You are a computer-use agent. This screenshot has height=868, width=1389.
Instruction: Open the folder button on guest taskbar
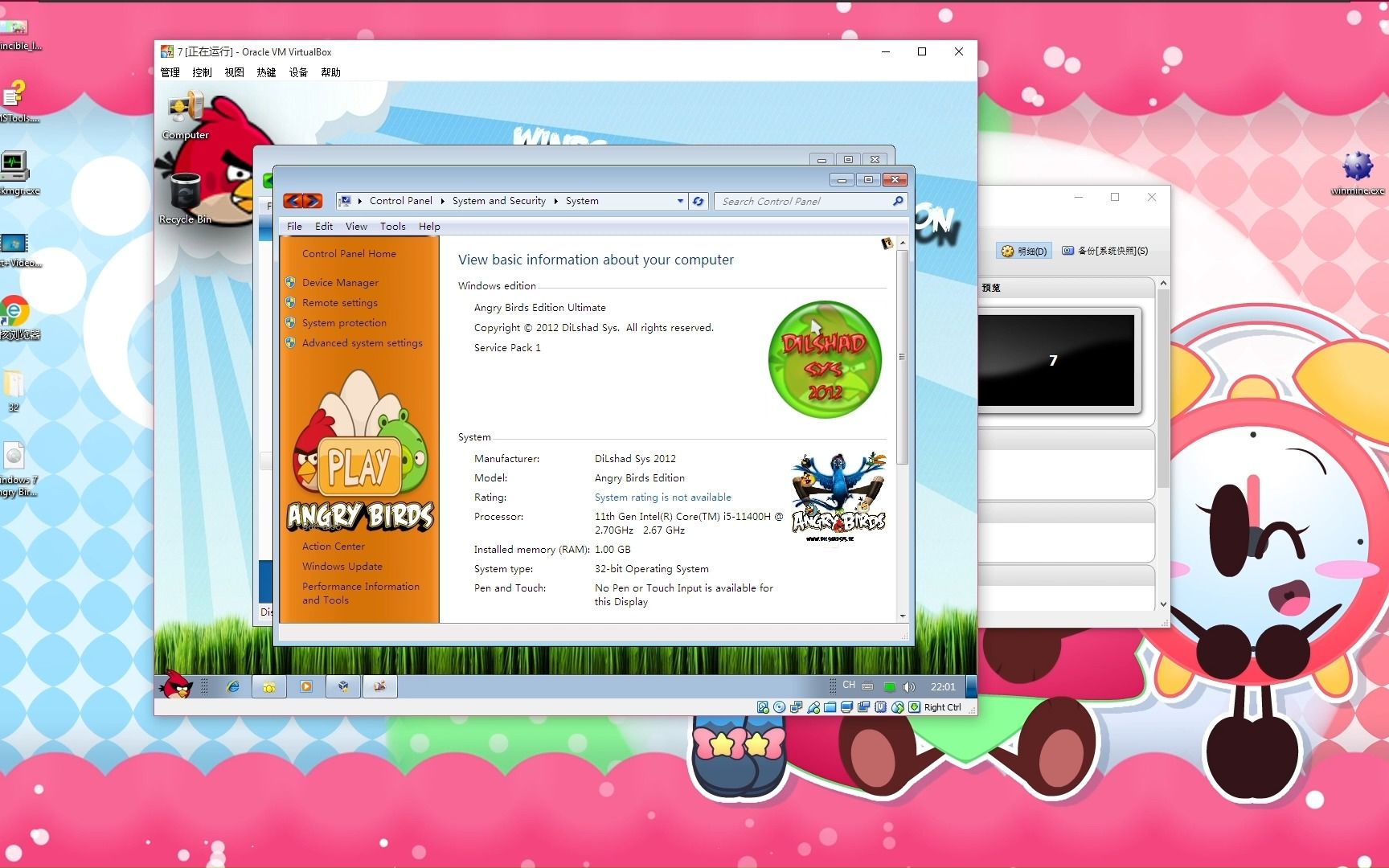click(269, 686)
